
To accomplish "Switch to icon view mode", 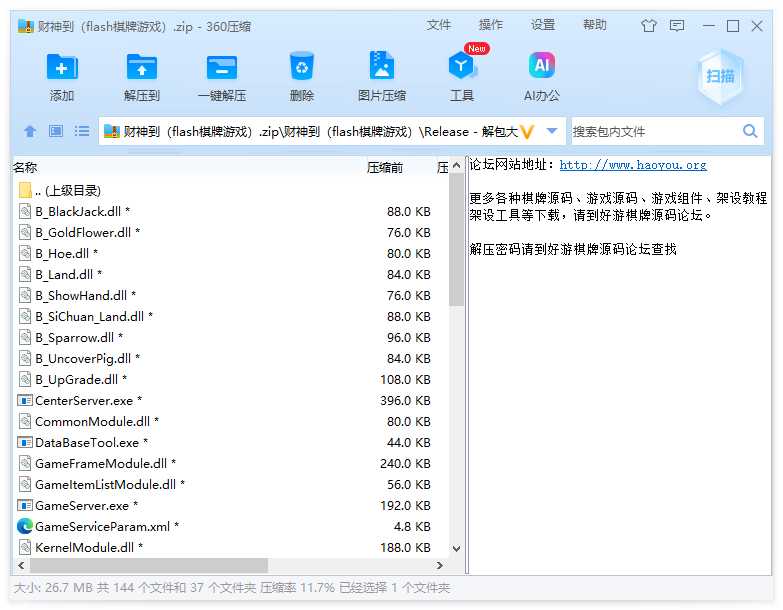I will click(55, 131).
